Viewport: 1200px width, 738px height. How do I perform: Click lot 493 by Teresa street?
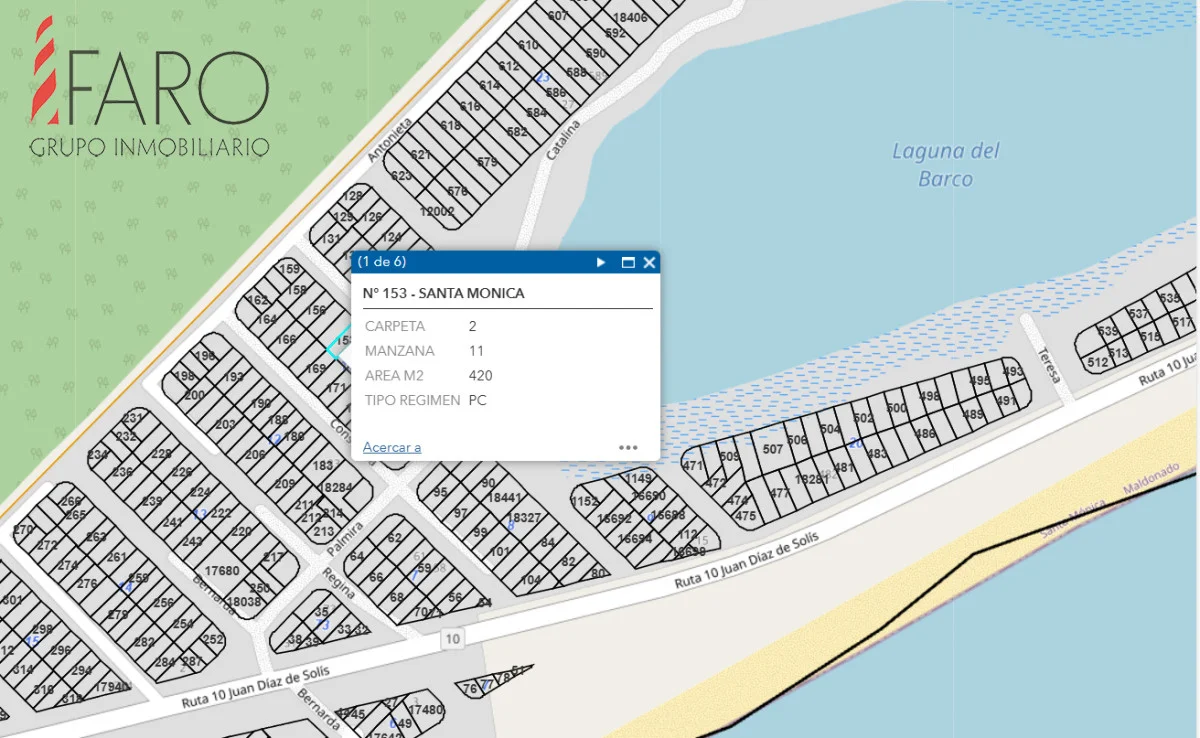(x=1012, y=372)
